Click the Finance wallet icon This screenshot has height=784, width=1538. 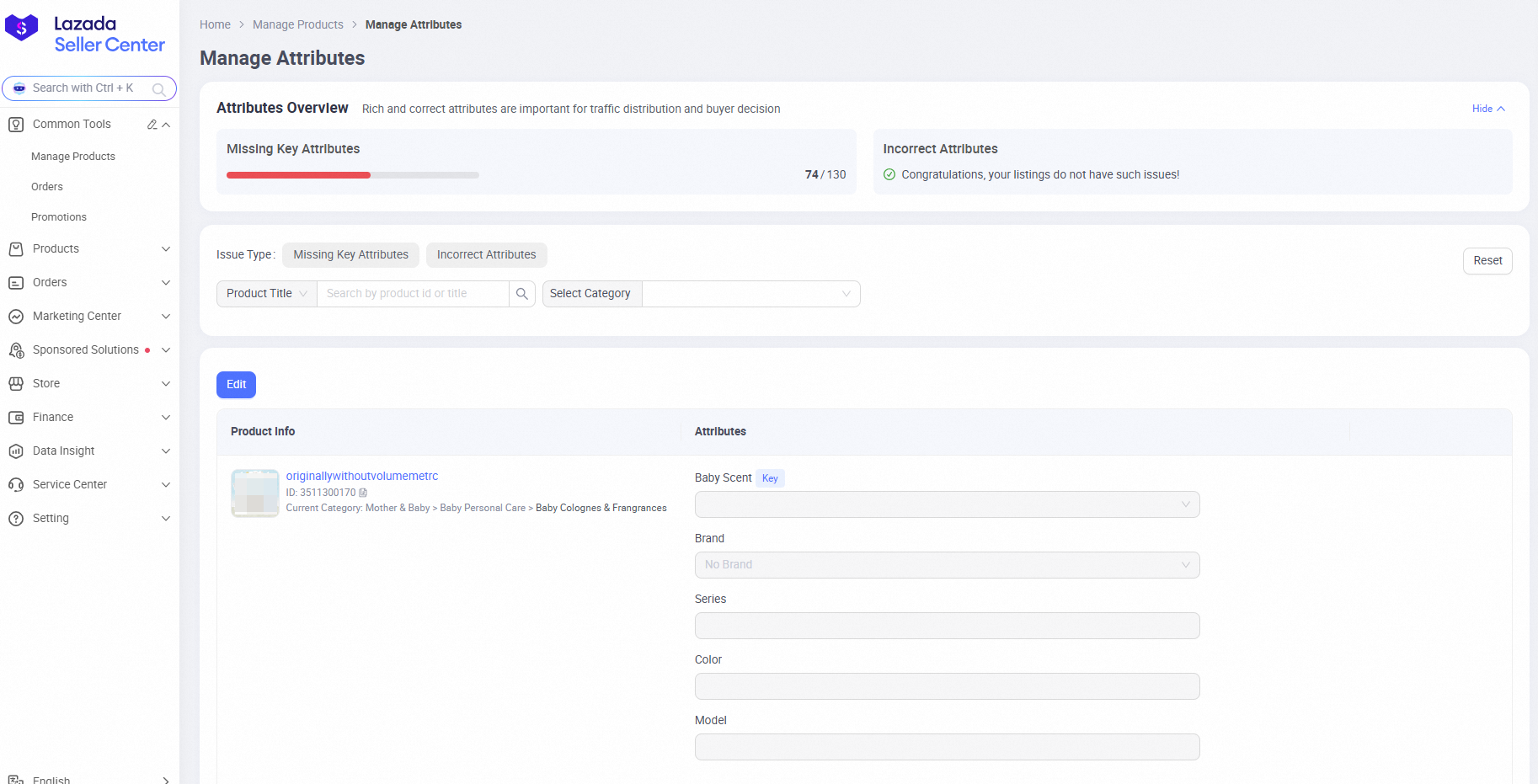16,418
